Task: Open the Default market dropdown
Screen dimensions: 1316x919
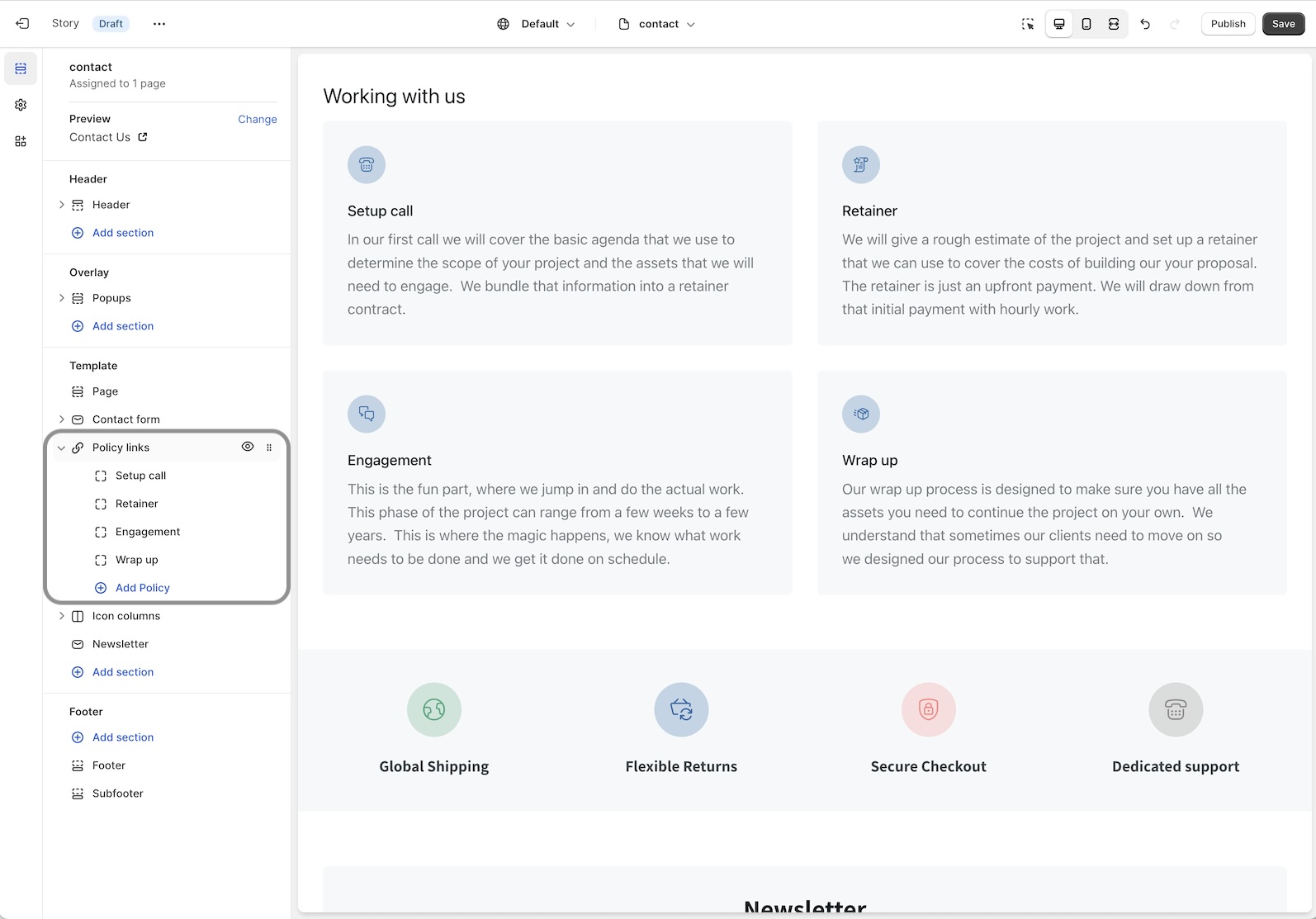Action: 536,24
